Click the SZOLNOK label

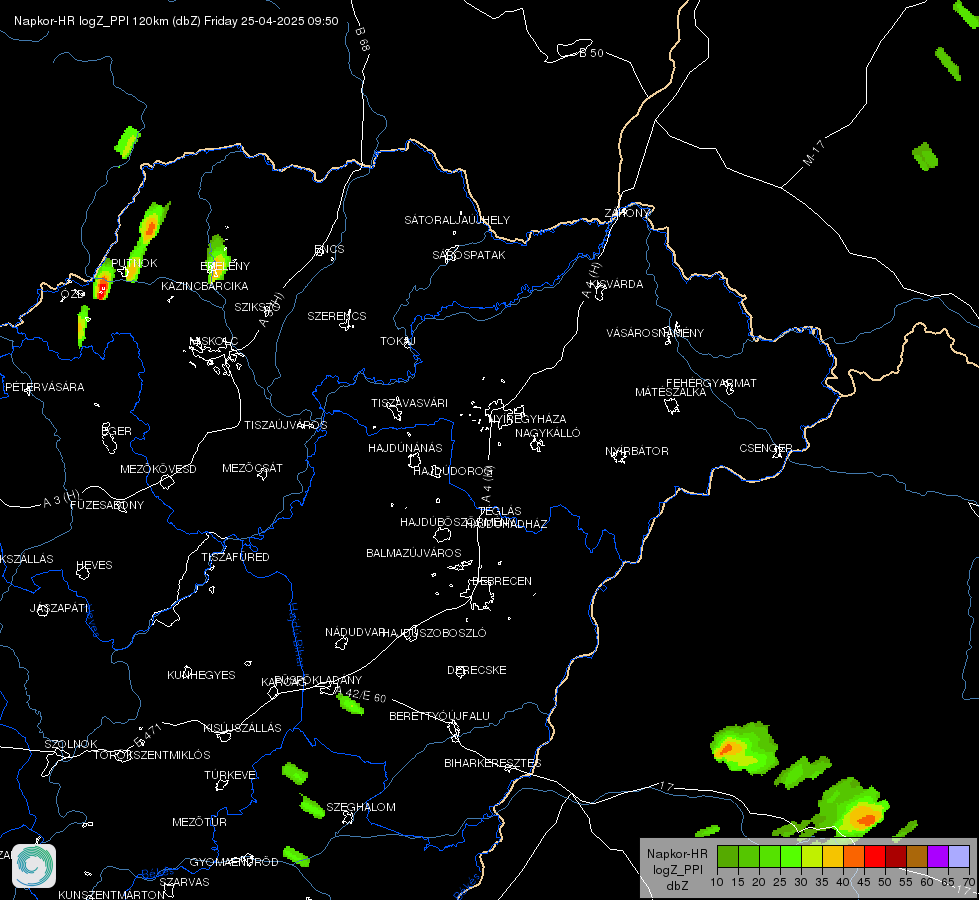(x=71, y=744)
